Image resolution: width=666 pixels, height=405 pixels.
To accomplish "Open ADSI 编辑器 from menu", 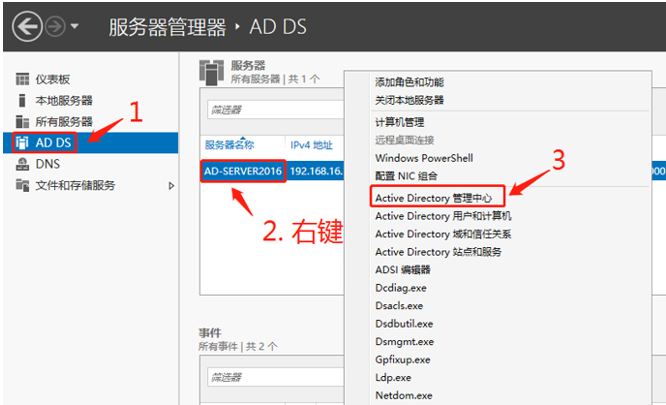I will [403, 270].
